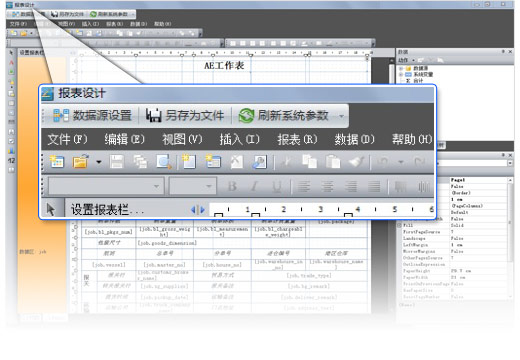The width and height of the screenshot is (520, 360).
Task: Click the Preview magnifier icon in the callout toolbar
Action: pos(164,162)
